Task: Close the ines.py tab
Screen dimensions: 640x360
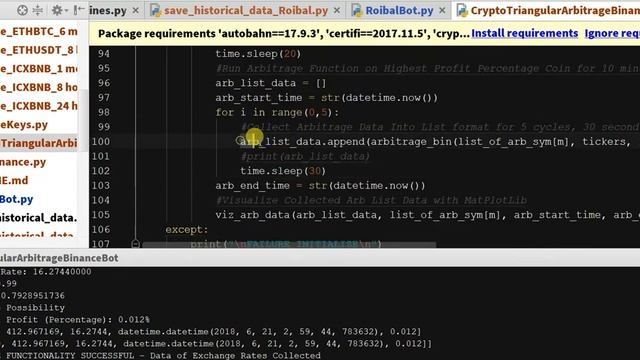Action: tap(136, 11)
